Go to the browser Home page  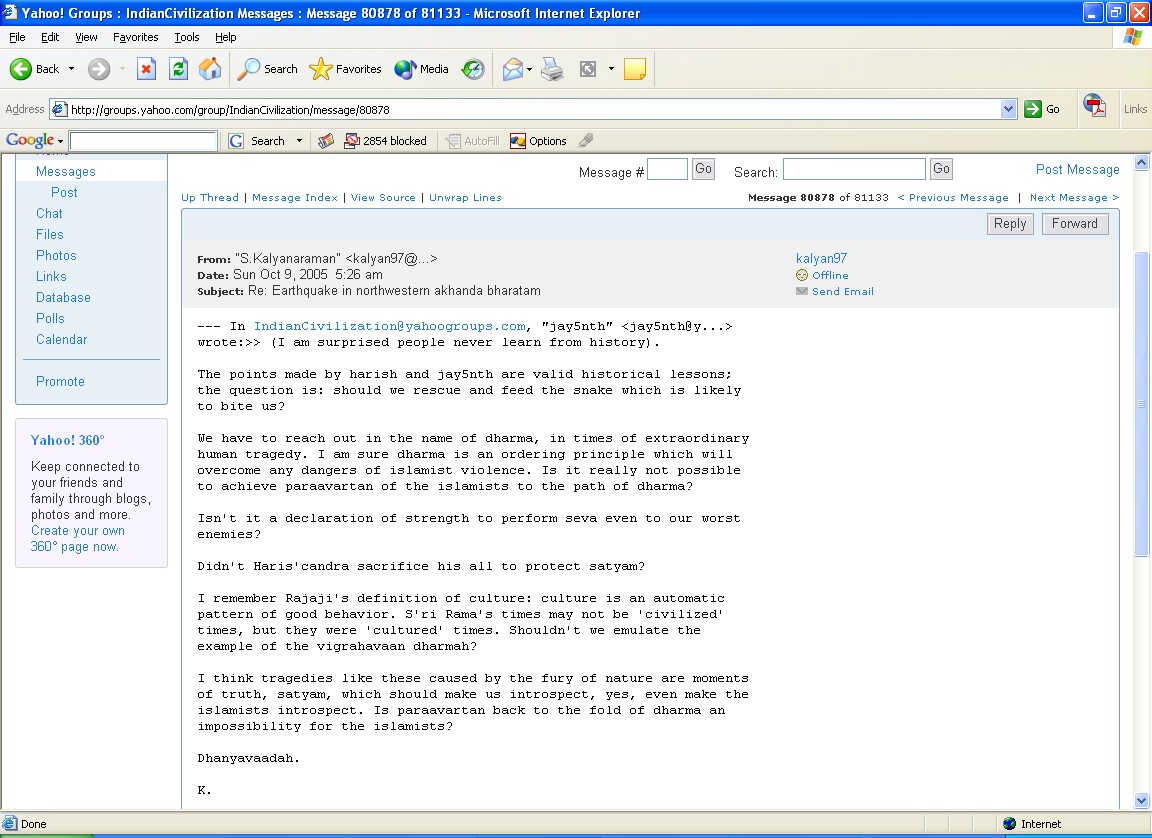click(x=210, y=69)
